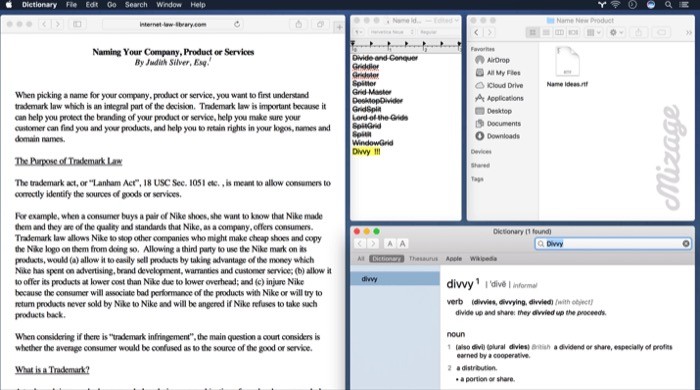Click the Lord of the Grids line
This screenshot has height=390, width=700.
[380, 117]
